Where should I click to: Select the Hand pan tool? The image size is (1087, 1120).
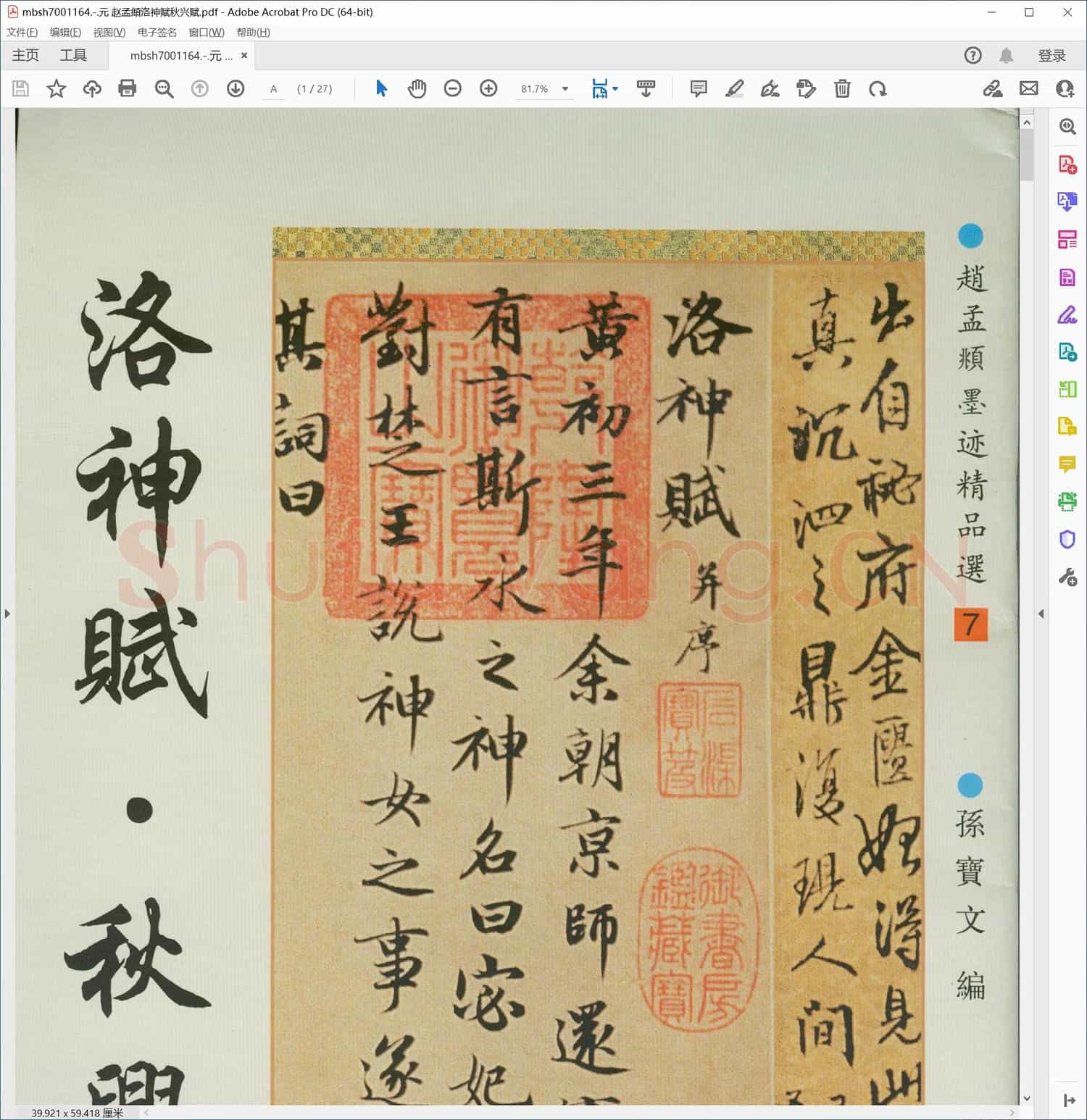pos(417,88)
